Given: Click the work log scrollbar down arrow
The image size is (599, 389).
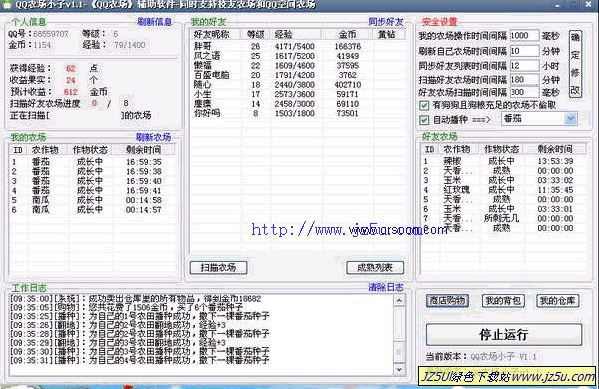Looking at the screenshot, I should pyautogui.click(x=399, y=369).
